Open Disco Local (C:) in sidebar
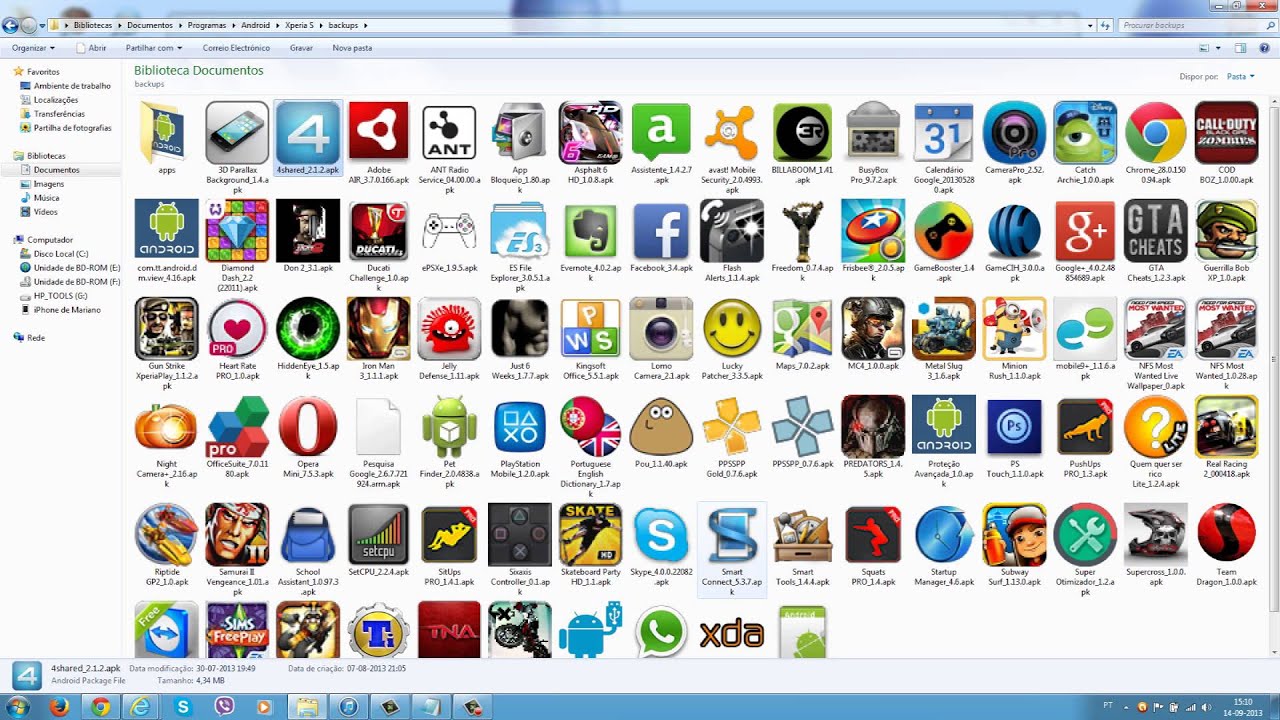 click(60, 254)
